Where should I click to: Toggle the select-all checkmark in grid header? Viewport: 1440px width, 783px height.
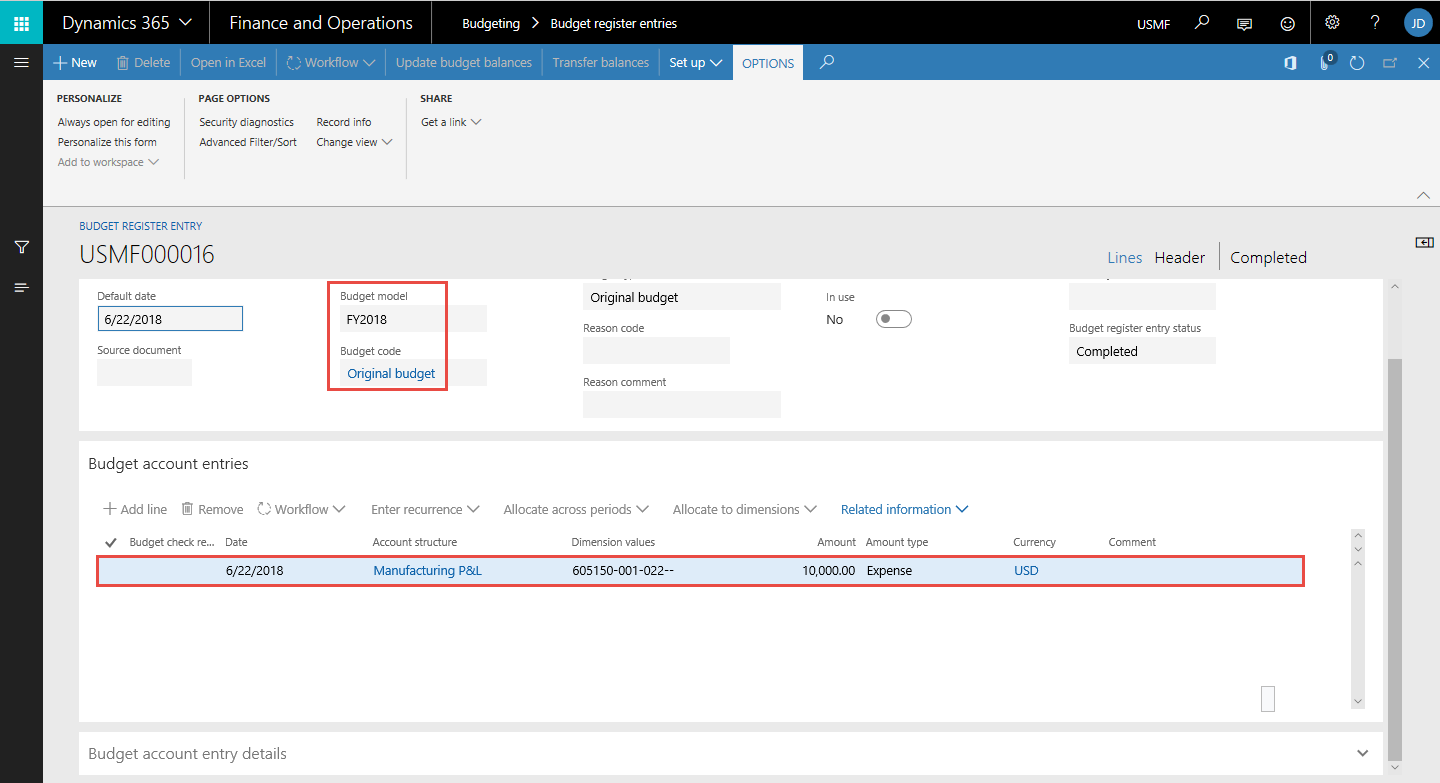pyautogui.click(x=110, y=542)
